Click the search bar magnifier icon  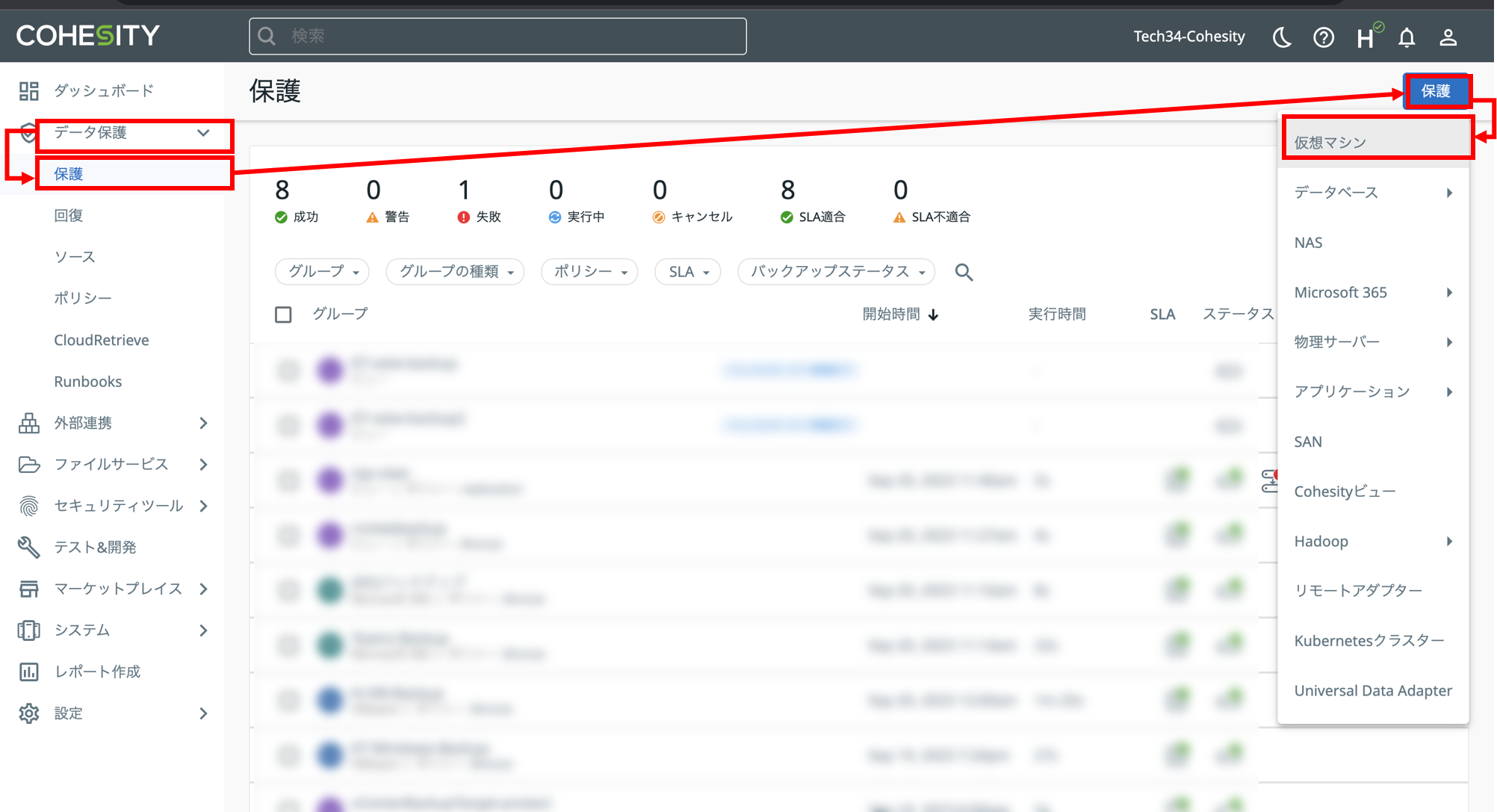267,36
